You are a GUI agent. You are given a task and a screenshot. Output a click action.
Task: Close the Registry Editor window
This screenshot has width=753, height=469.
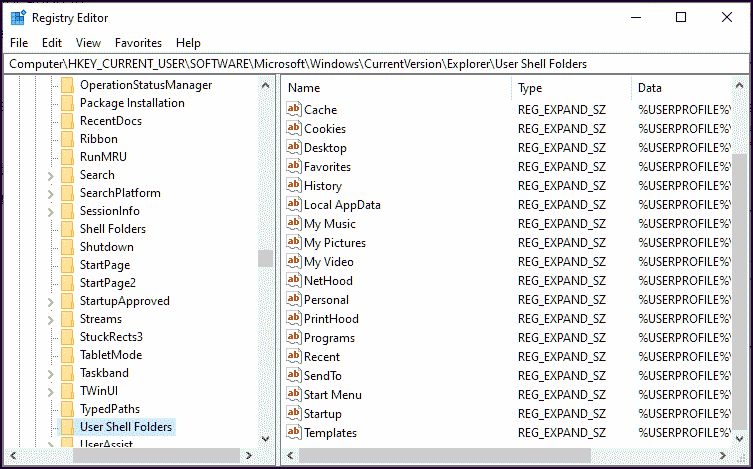[x=727, y=18]
